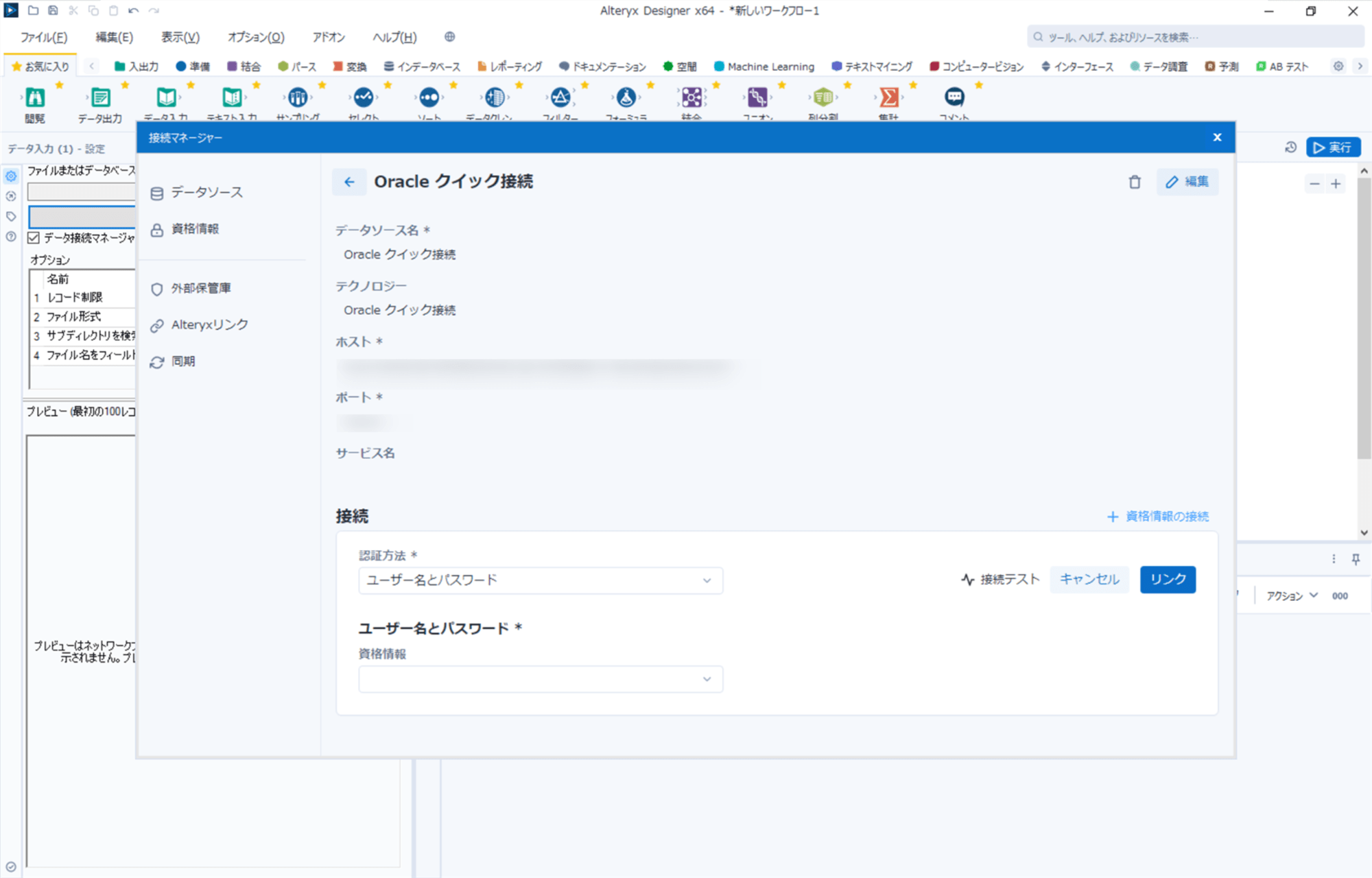Zoom out canvas with minus icon
This screenshot has width=1372, height=878.
coord(1314,184)
